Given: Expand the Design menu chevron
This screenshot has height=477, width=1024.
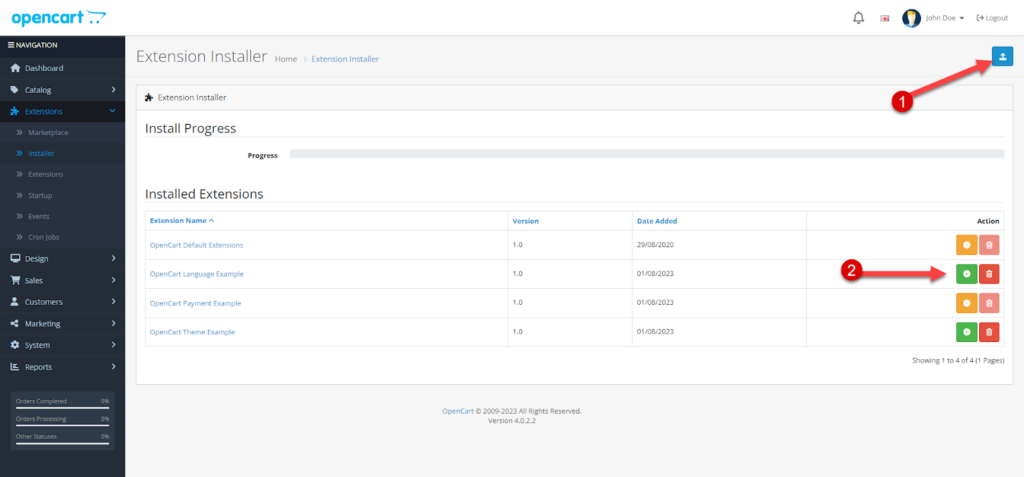Looking at the screenshot, I should (x=113, y=259).
